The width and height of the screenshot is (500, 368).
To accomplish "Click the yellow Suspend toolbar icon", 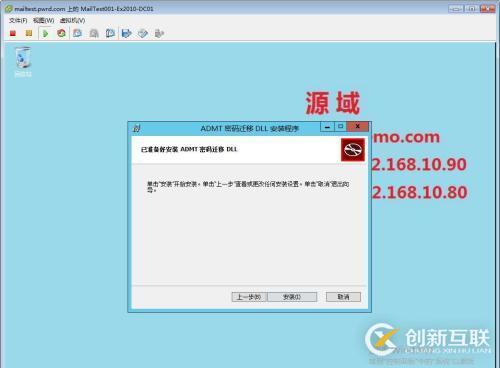I will pos(29,33).
